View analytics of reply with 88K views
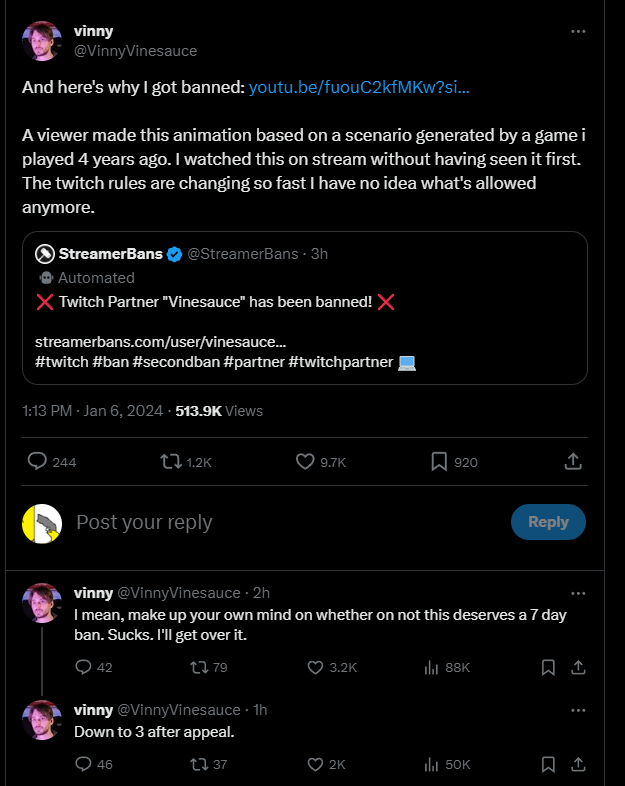The width and height of the screenshot is (625, 786). click(x=431, y=667)
